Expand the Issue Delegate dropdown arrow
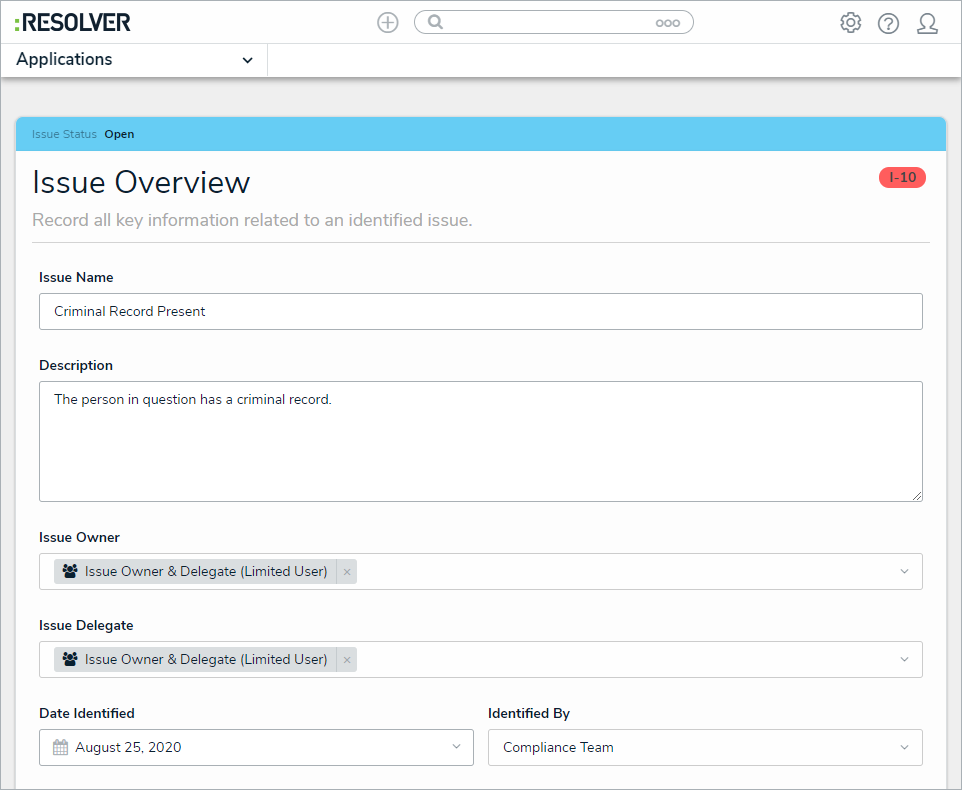The image size is (962, 790). pyautogui.click(x=904, y=660)
